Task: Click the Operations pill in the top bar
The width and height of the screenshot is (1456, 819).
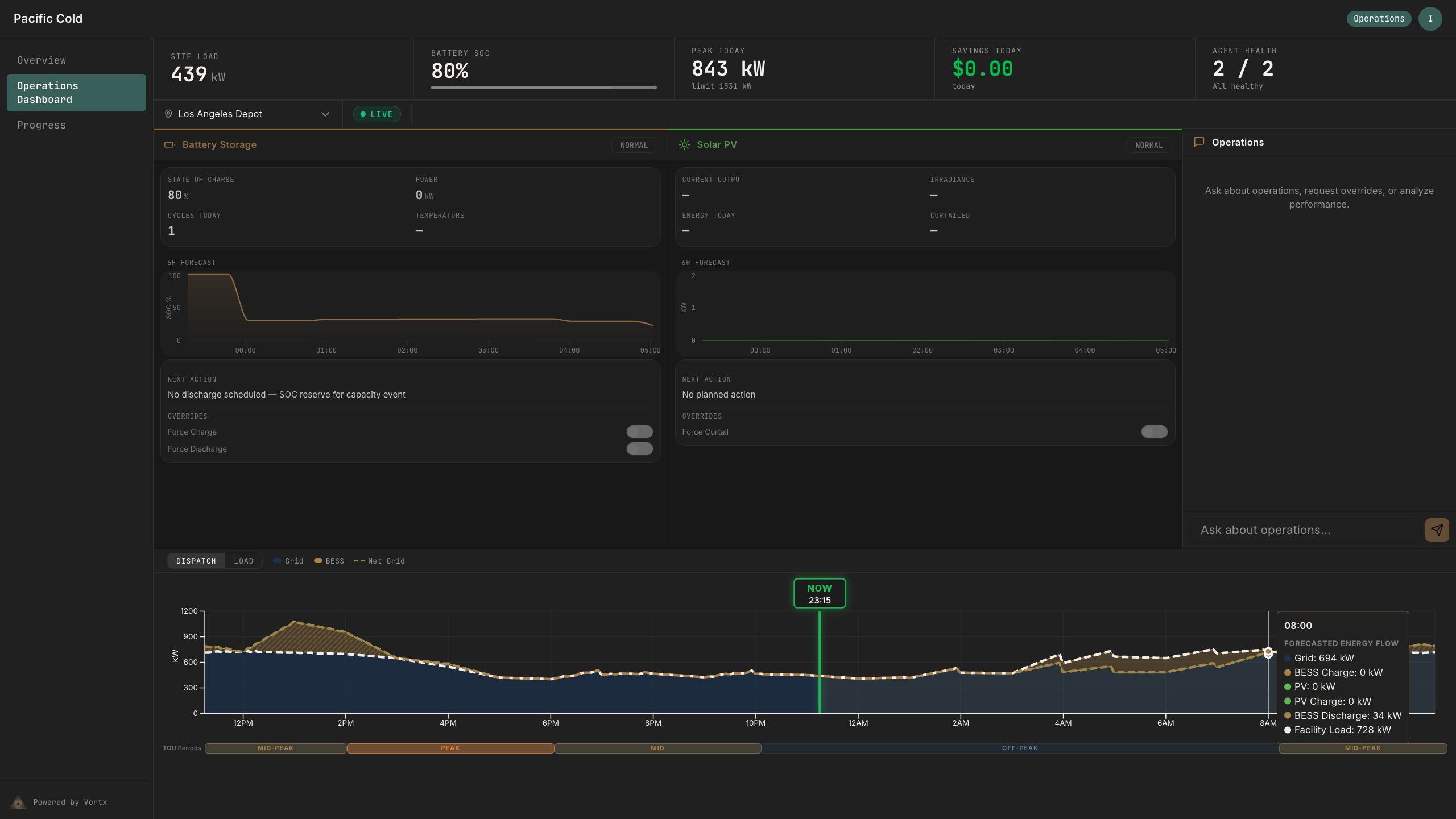Action: [1378, 18]
